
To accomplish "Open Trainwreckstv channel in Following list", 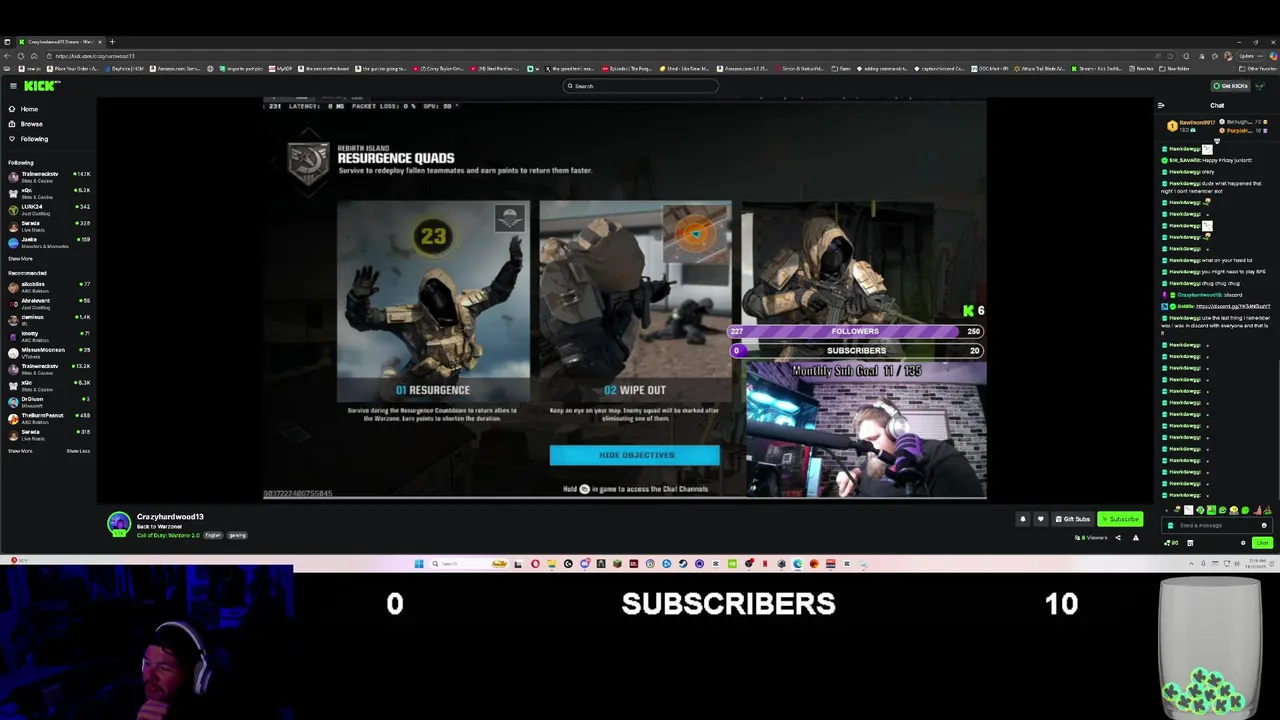I will [48, 176].
